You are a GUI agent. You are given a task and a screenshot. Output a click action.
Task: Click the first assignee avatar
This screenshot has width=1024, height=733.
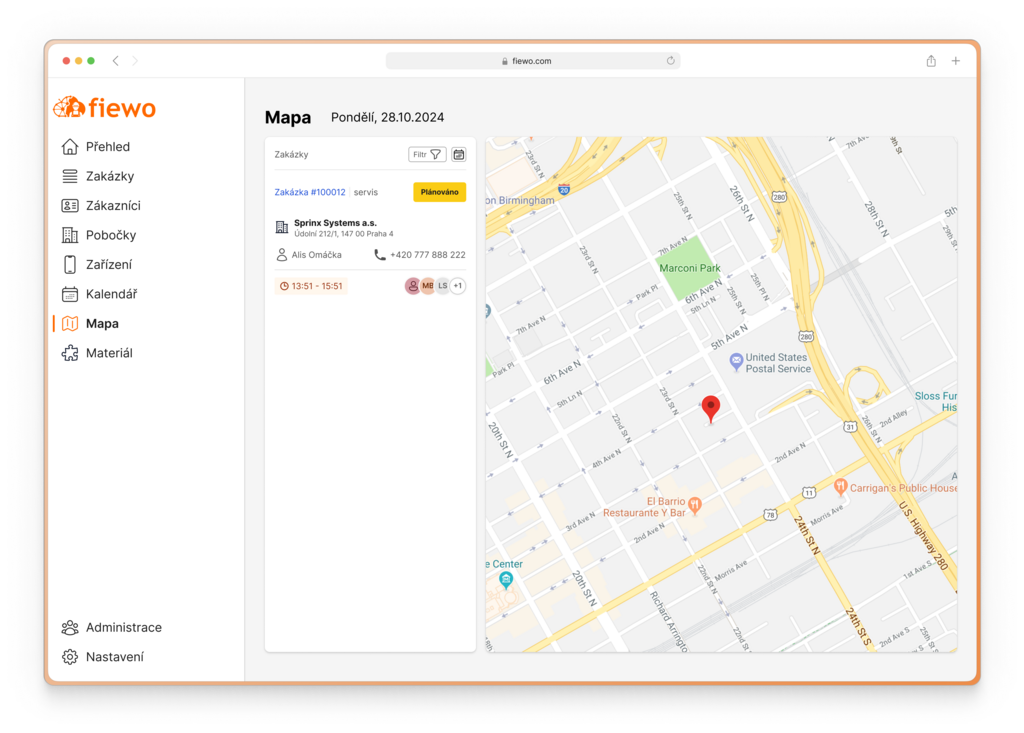click(412, 285)
